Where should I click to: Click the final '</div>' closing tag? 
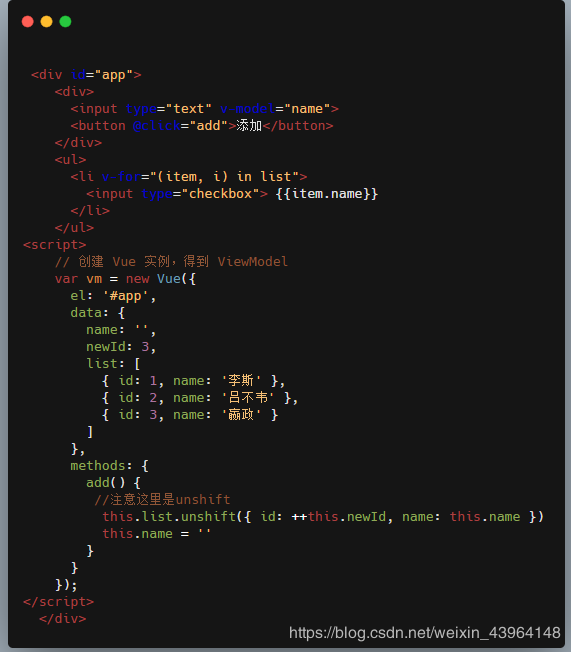coord(62,619)
